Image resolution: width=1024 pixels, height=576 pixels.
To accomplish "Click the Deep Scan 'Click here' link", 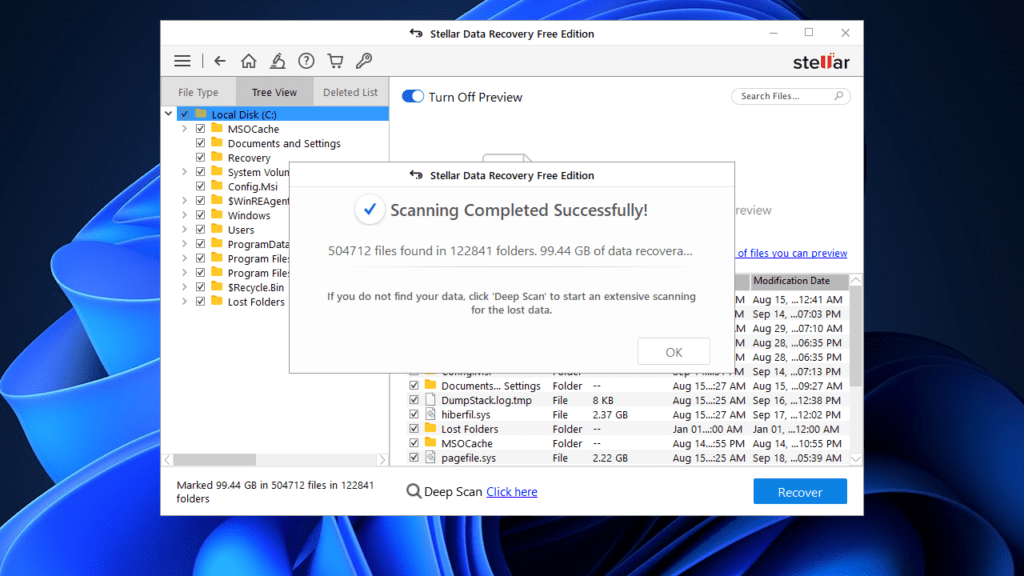I will coord(511,492).
